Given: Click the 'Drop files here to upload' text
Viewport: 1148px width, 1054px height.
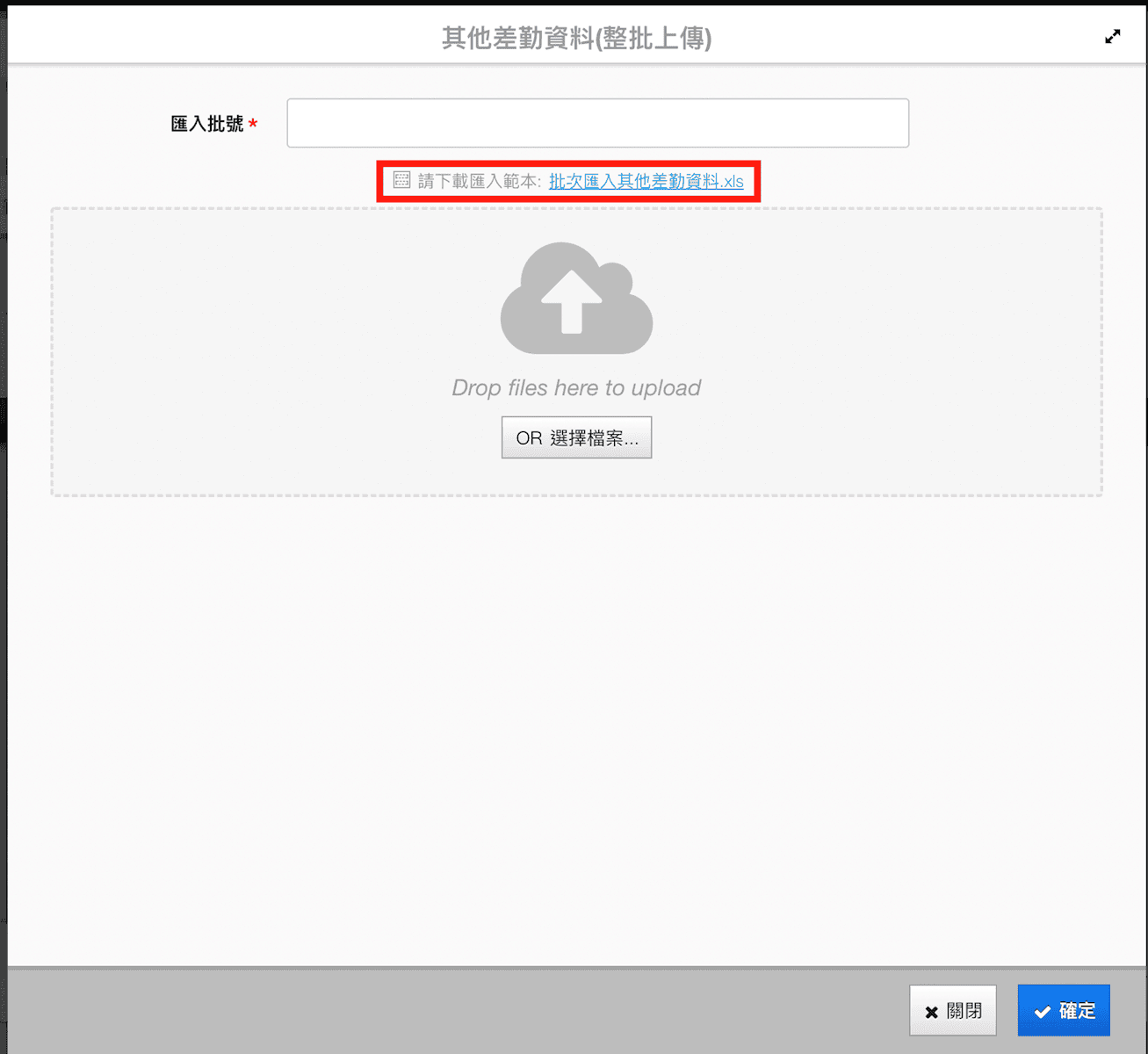Looking at the screenshot, I should pyautogui.click(x=576, y=388).
